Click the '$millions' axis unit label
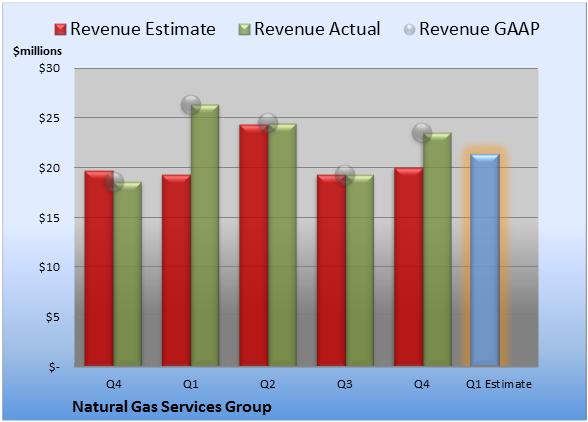This screenshot has height=422, width=588. (x=37, y=51)
